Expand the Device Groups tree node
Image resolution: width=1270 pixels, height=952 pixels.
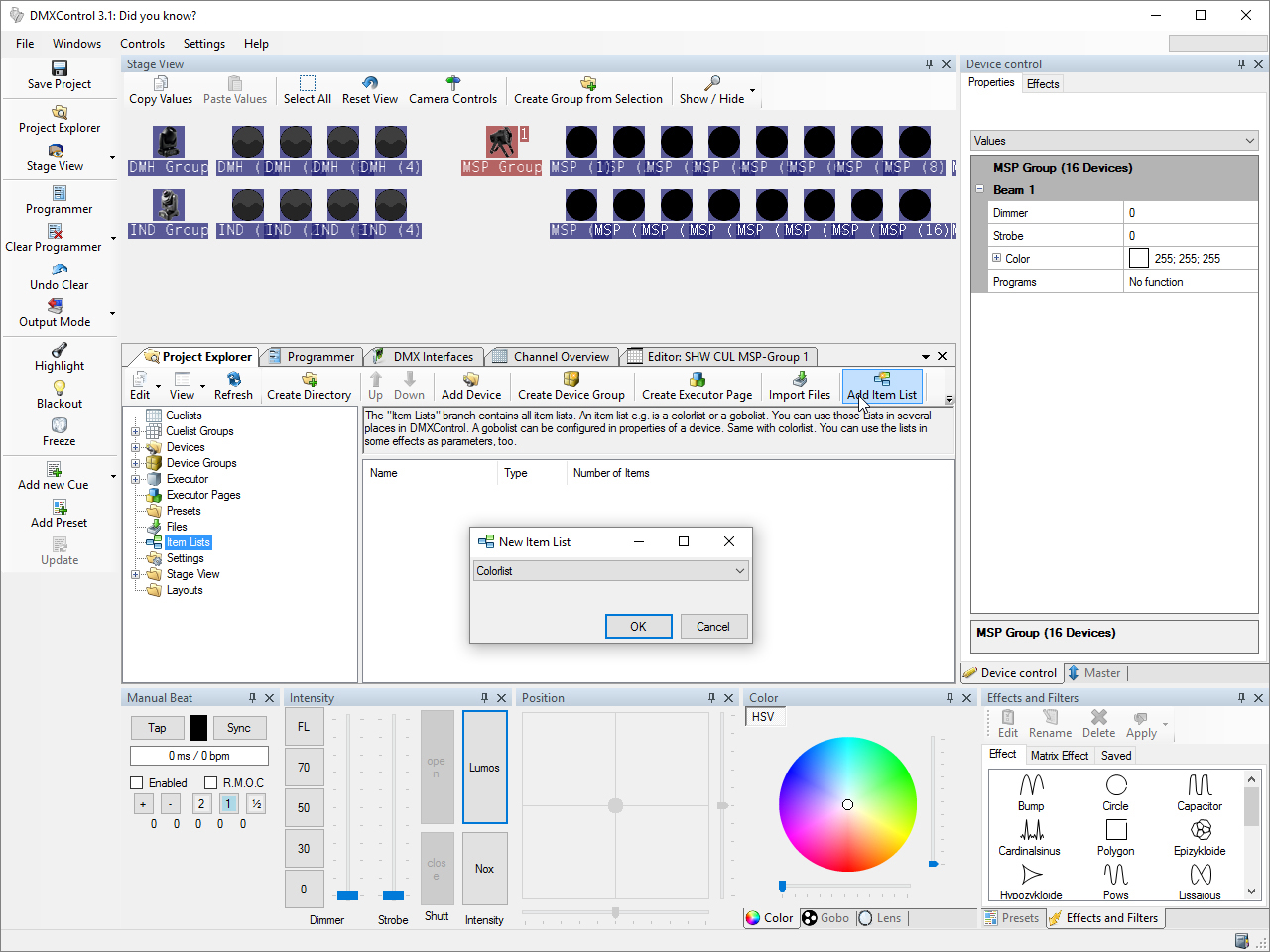136,463
